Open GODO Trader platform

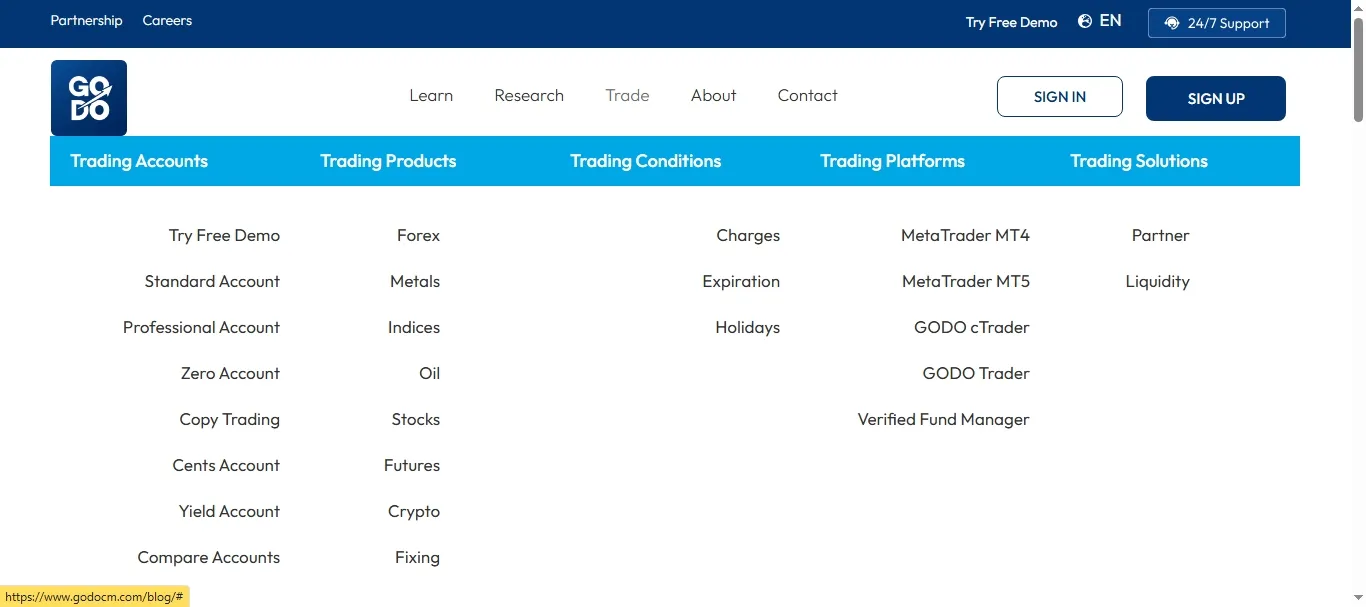click(x=976, y=374)
